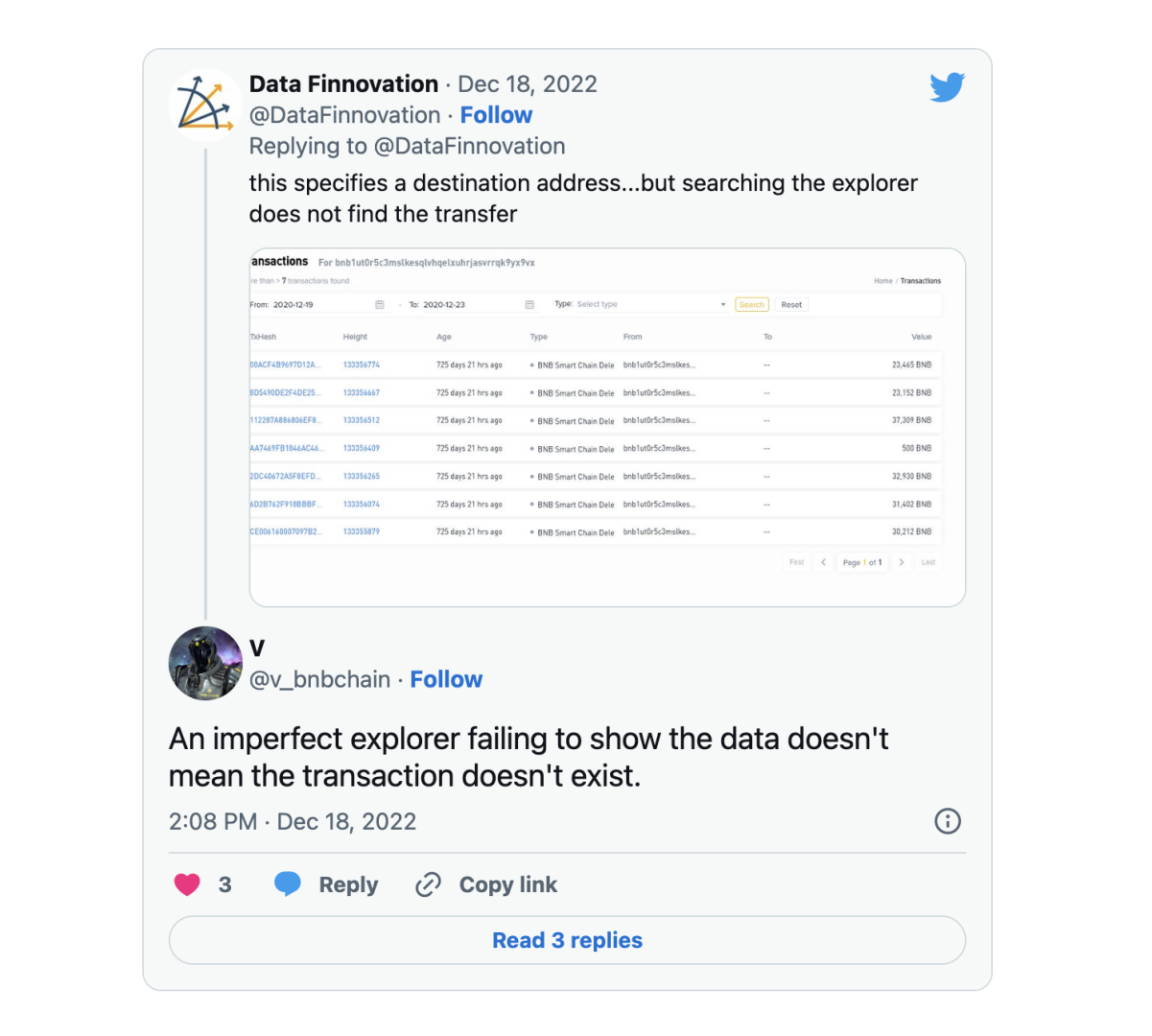Follow the @v_bnbchain account
Screen dimensions: 1152x1036
click(446, 679)
